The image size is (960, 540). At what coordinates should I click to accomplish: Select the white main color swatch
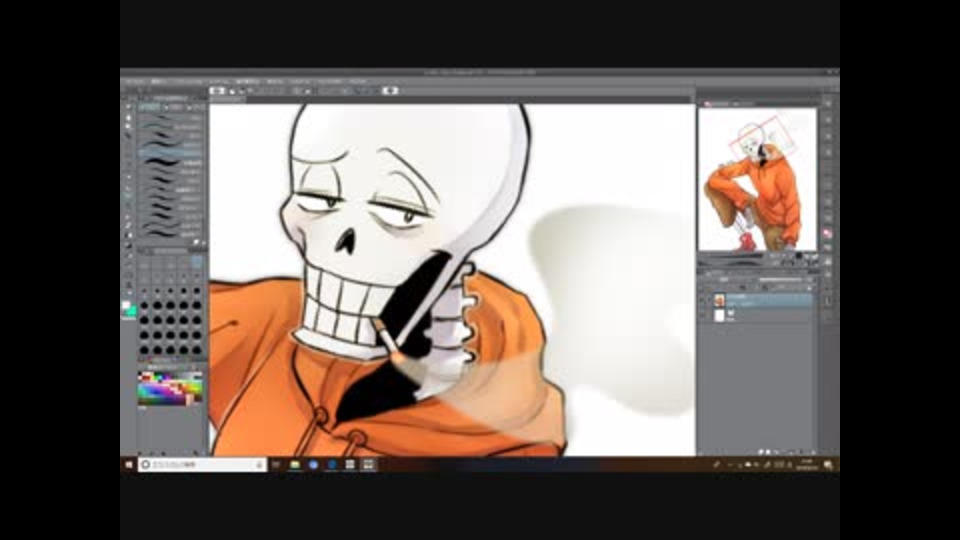126,306
